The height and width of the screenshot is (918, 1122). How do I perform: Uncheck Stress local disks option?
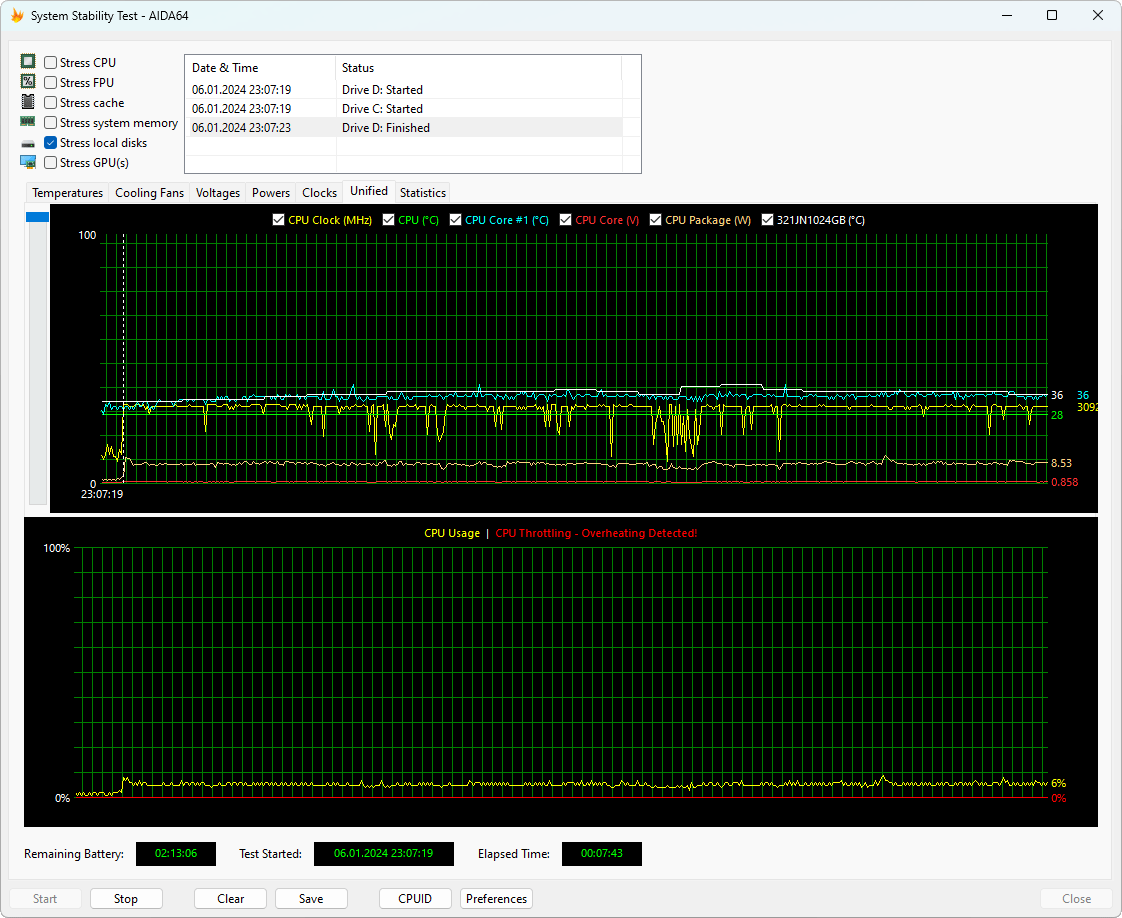click(51, 143)
